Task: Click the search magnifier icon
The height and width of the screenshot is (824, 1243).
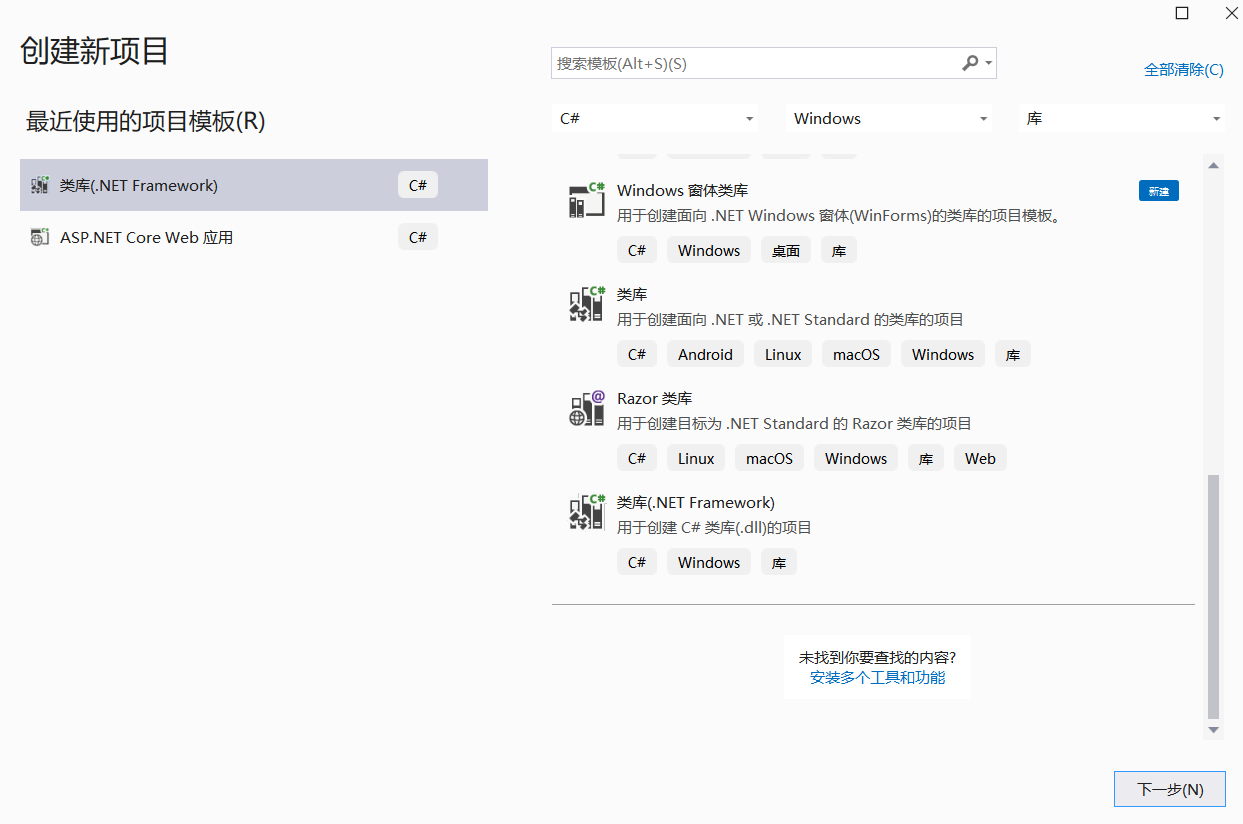Action: coord(969,63)
